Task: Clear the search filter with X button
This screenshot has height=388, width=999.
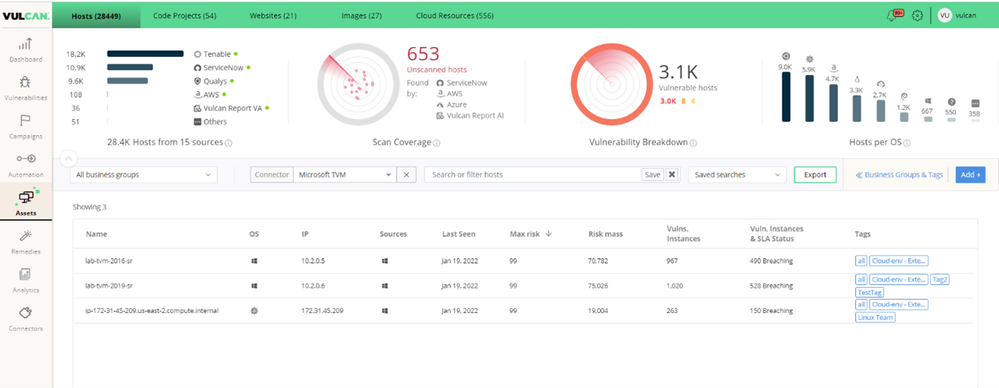Action: point(672,175)
